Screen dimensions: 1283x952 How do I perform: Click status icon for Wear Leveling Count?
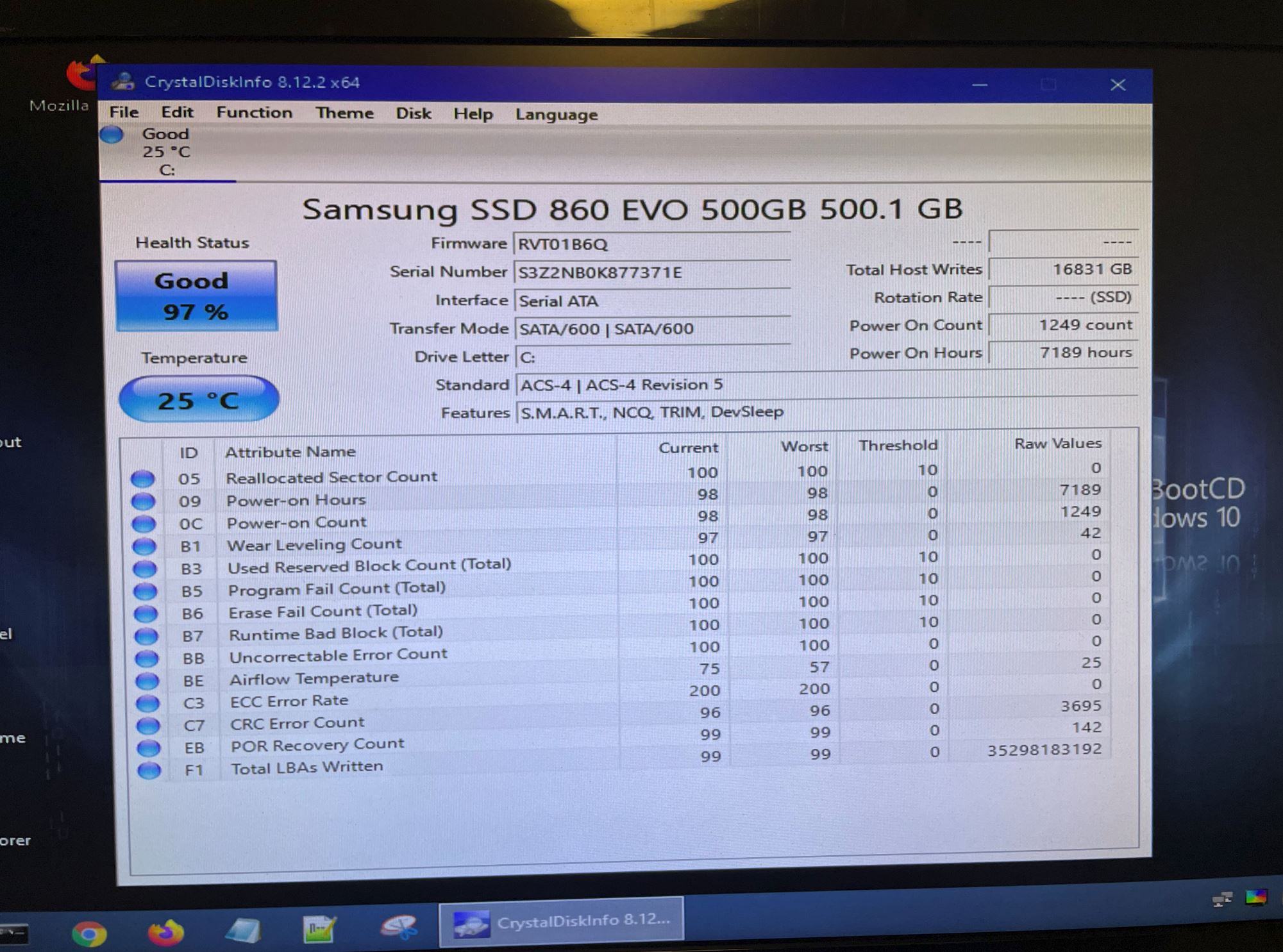coord(144,546)
